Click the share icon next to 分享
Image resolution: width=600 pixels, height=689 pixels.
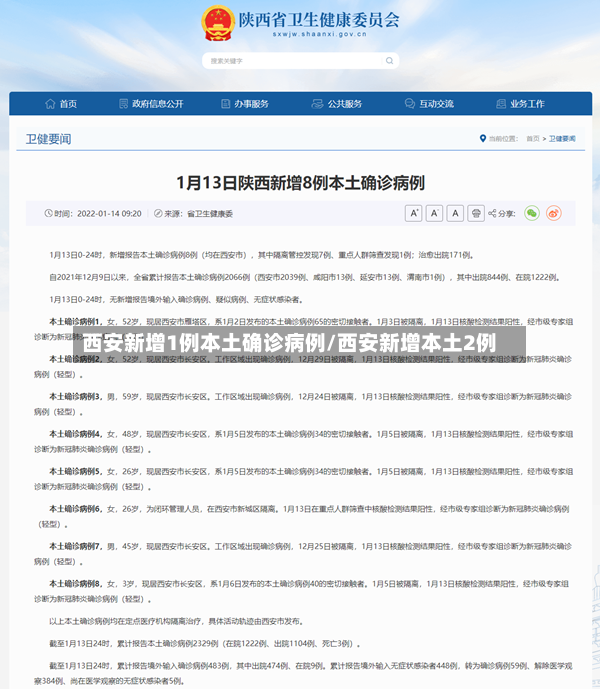point(492,214)
